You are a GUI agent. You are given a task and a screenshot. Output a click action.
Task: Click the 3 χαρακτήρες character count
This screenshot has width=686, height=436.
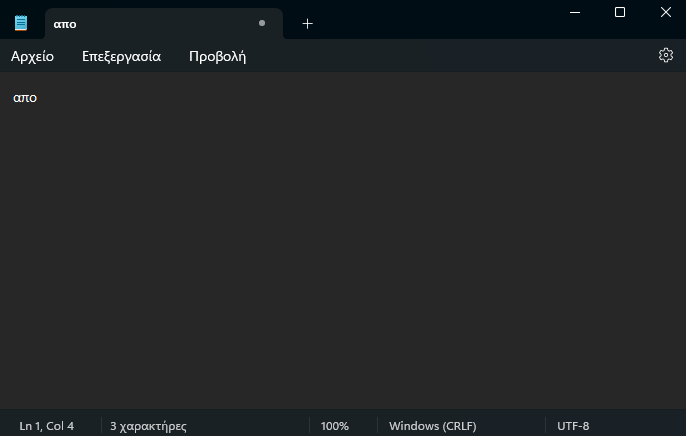pos(148,426)
